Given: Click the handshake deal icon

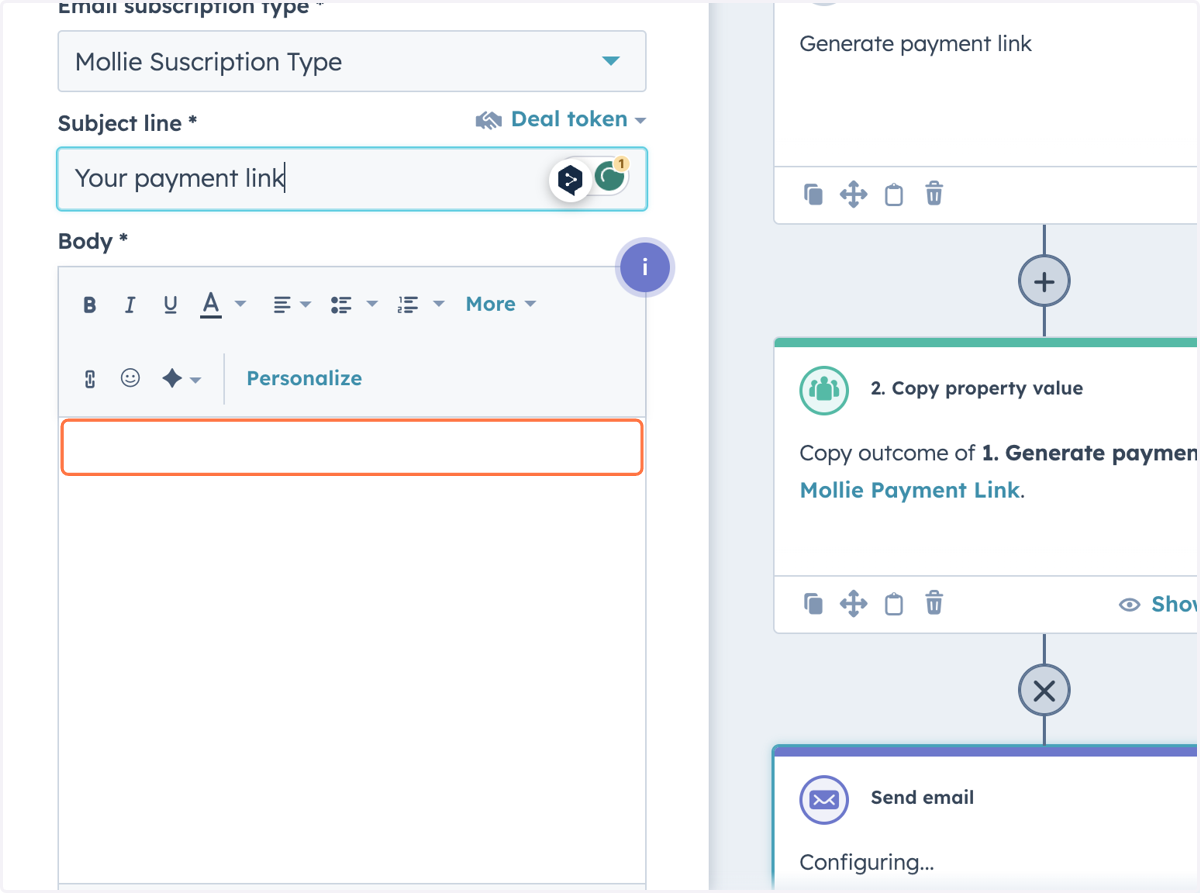Looking at the screenshot, I should [x=488, y=121].
